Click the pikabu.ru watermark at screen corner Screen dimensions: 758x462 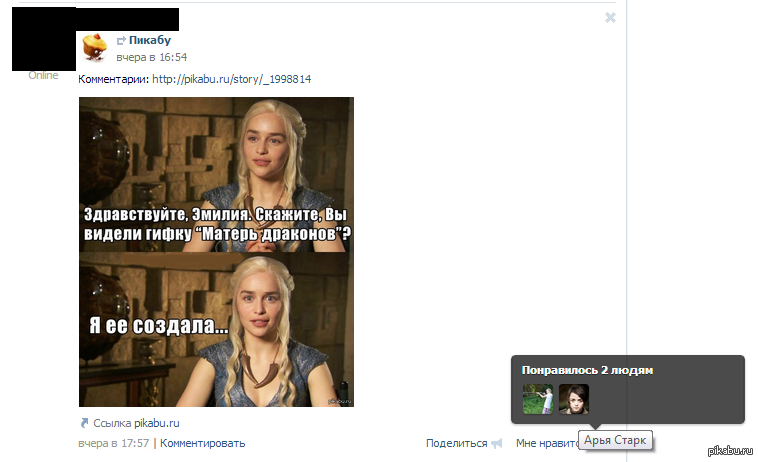[730, 451]
